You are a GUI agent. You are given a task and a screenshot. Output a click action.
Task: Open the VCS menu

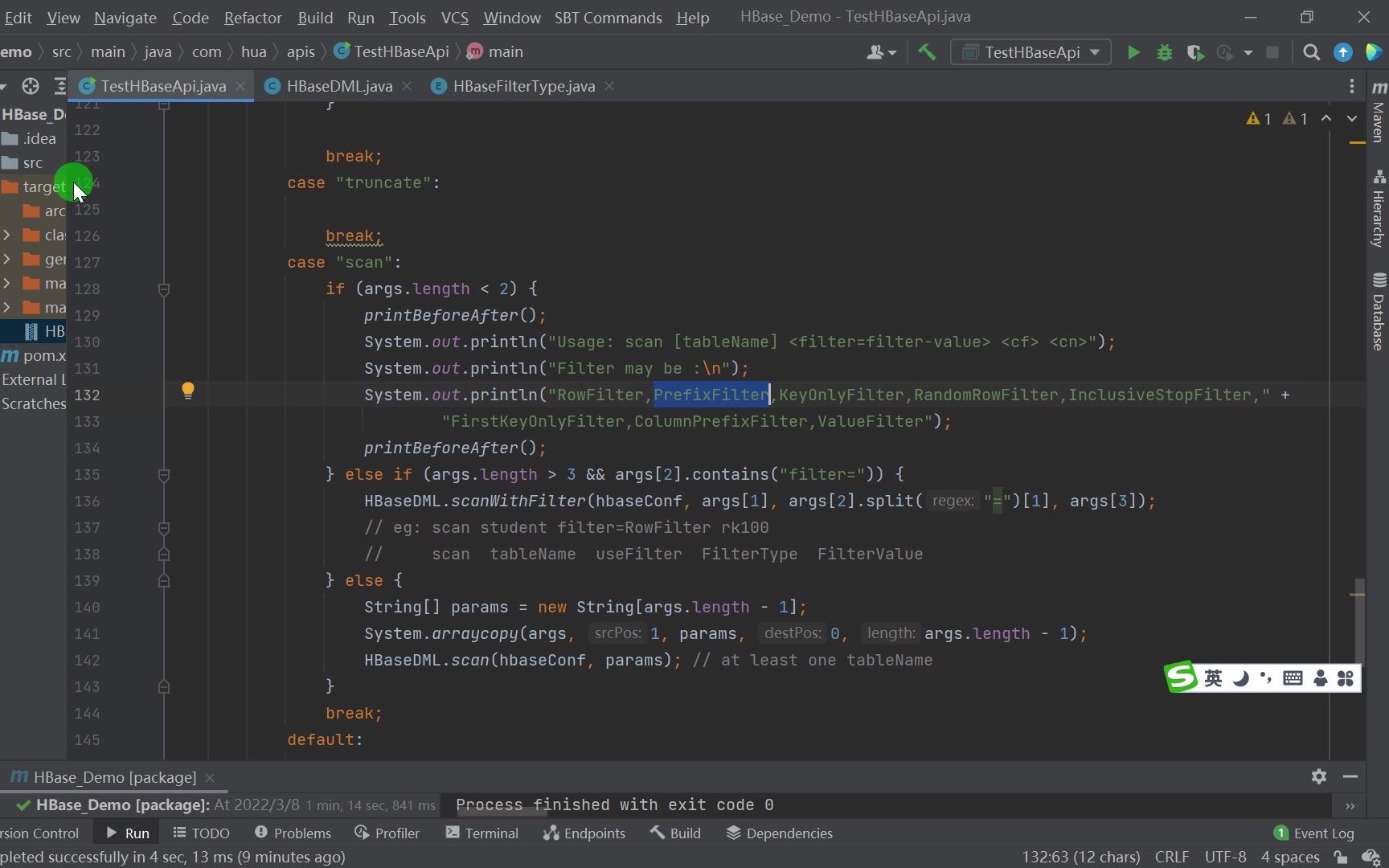coord(454,17)
